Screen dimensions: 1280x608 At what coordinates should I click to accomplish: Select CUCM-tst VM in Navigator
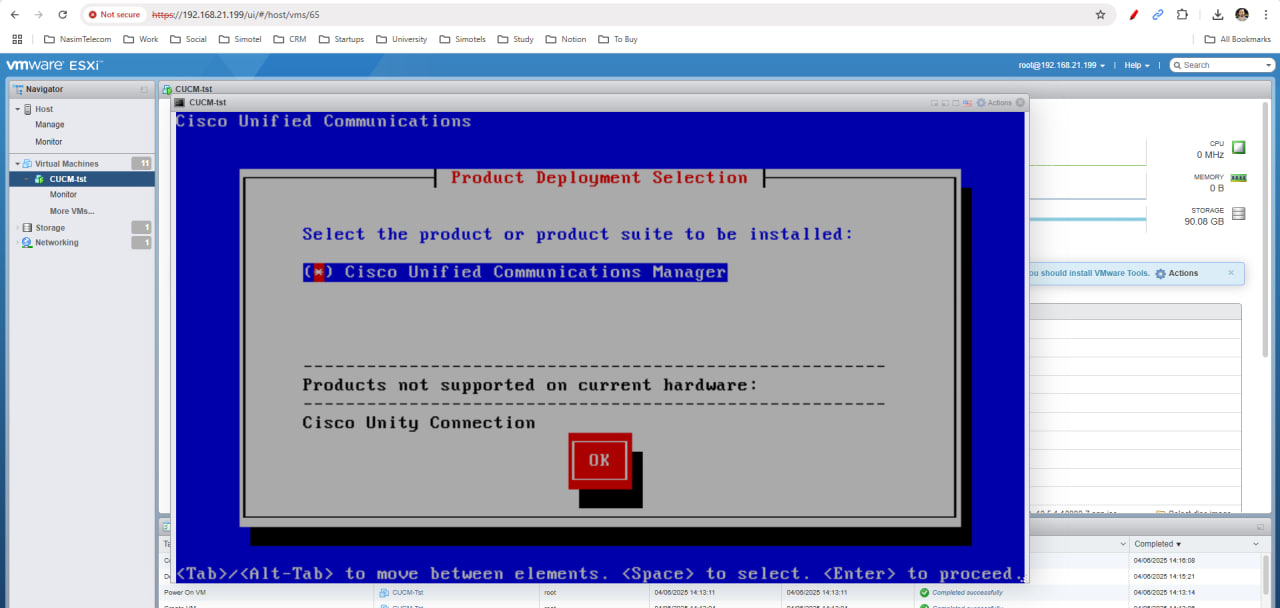[x=82, y=179]
